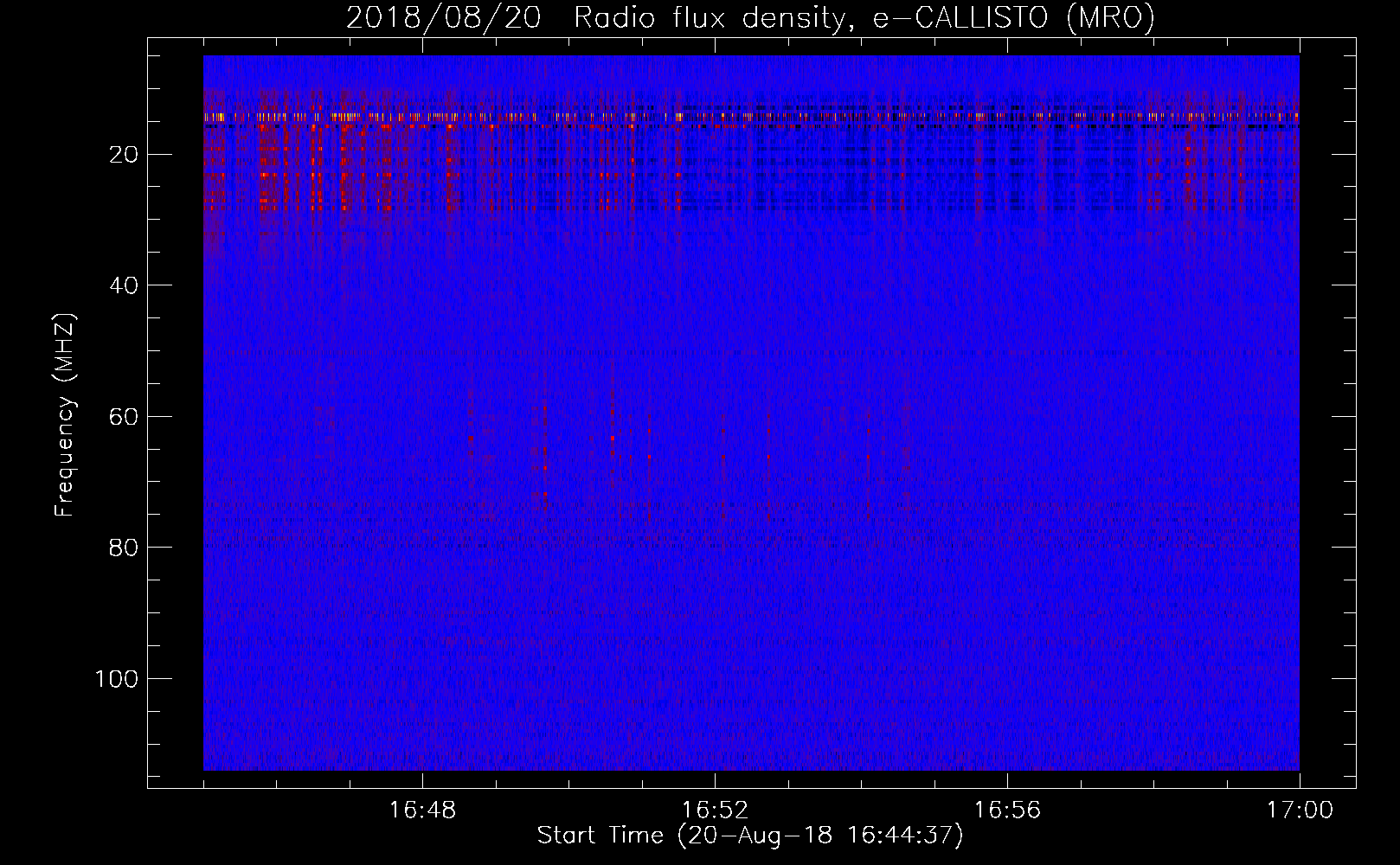
Task: Click the 16:48 time tick label
Action: tap(422, 811)
